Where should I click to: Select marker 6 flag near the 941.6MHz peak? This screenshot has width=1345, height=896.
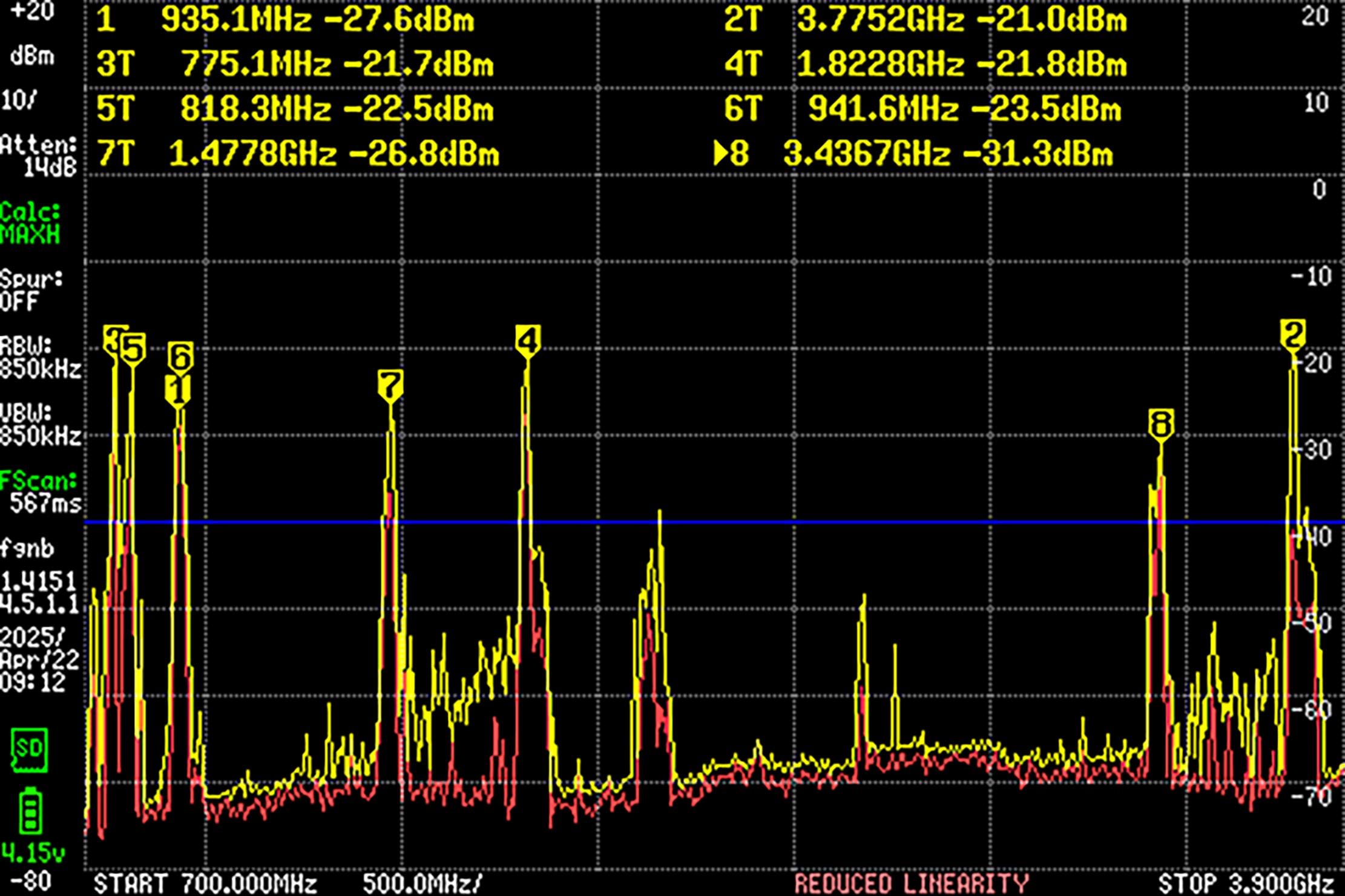click(180, 356)
